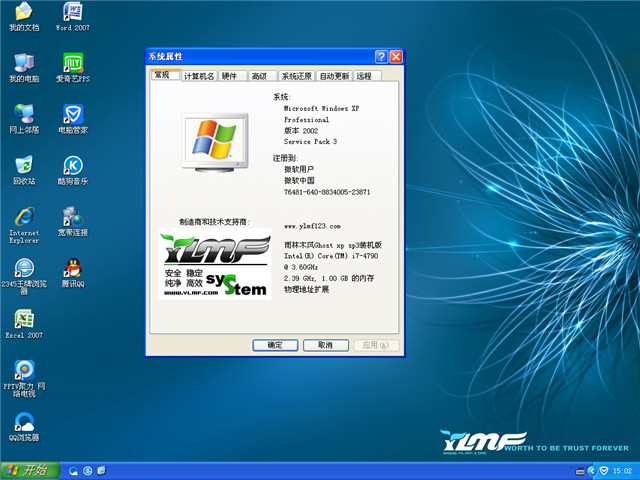The height and width of the screenshot is (480, 640).
Task: Click the 取消 button
Action: [x=326, y=345]
